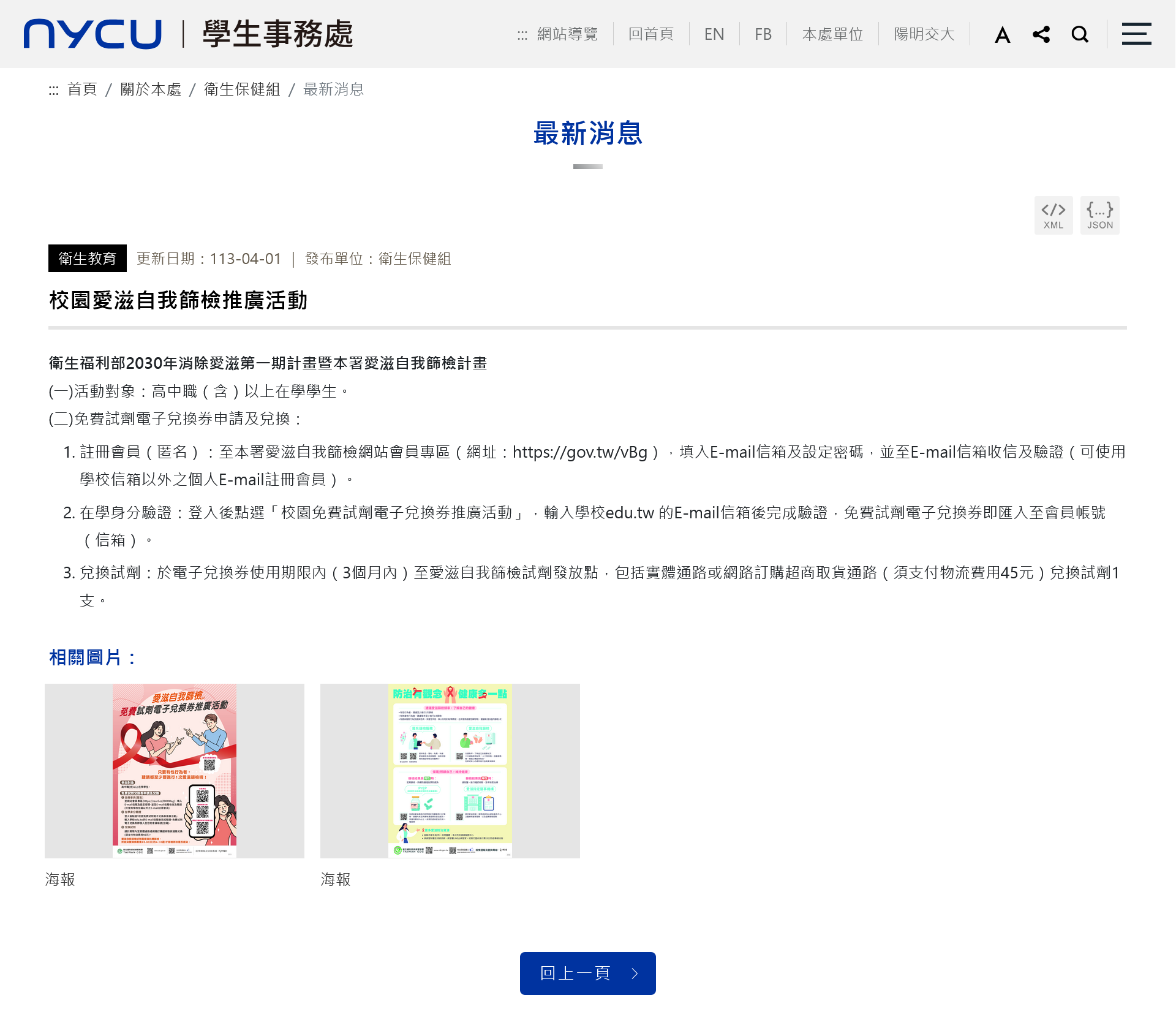1176x1025 pixels.
Task: Go to 衛生保健組 breadcrumb
Action: 242,89
